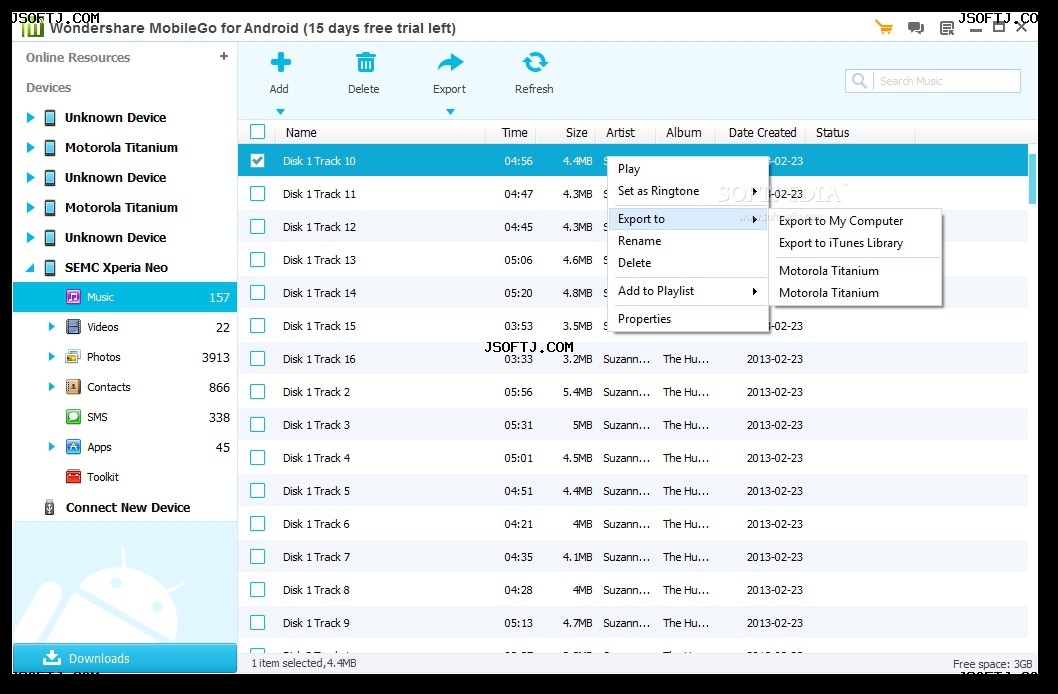Check the Disk 1 Track 11 checkbox
The height and width of the screenshot is (694, 1058).
(x=257, y=194)
